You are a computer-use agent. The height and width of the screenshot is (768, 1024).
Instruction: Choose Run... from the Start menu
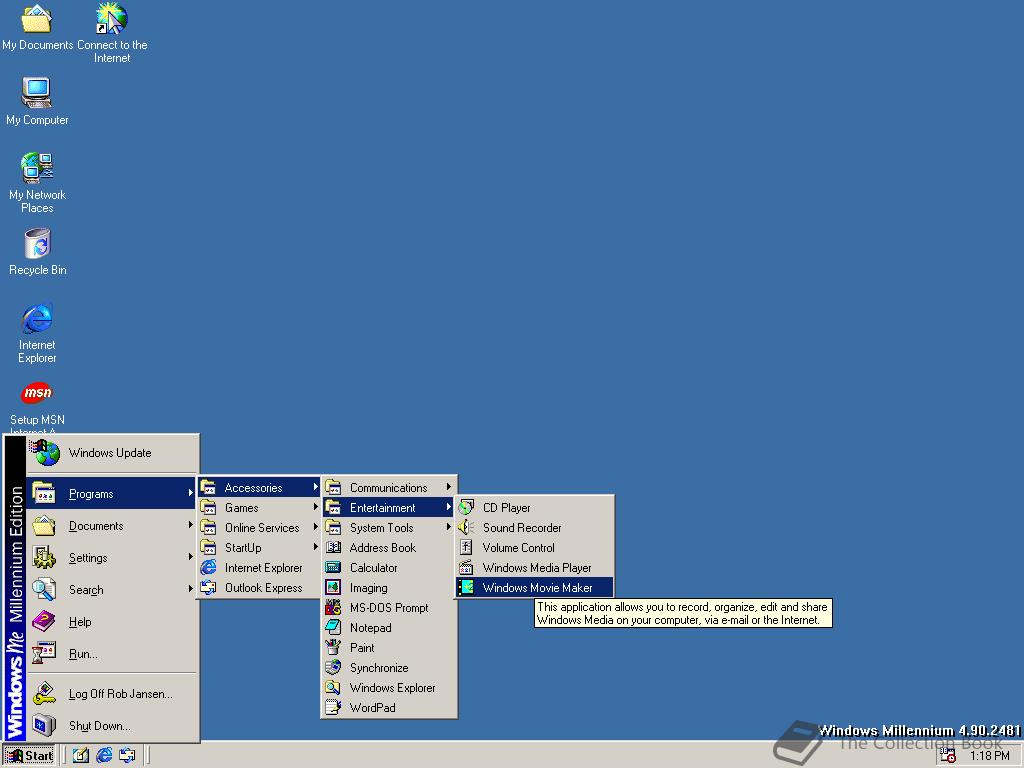tap(112, 654)
